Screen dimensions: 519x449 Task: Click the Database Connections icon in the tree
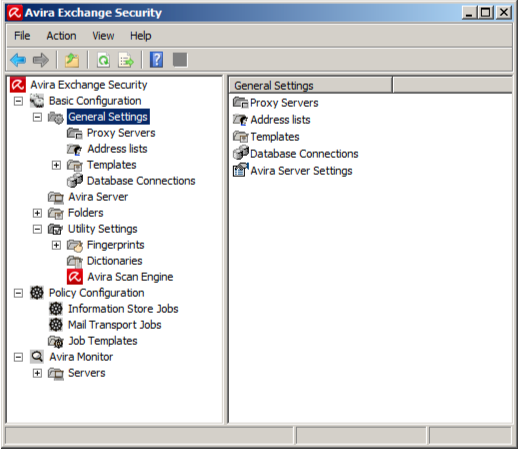coord(75,181)
